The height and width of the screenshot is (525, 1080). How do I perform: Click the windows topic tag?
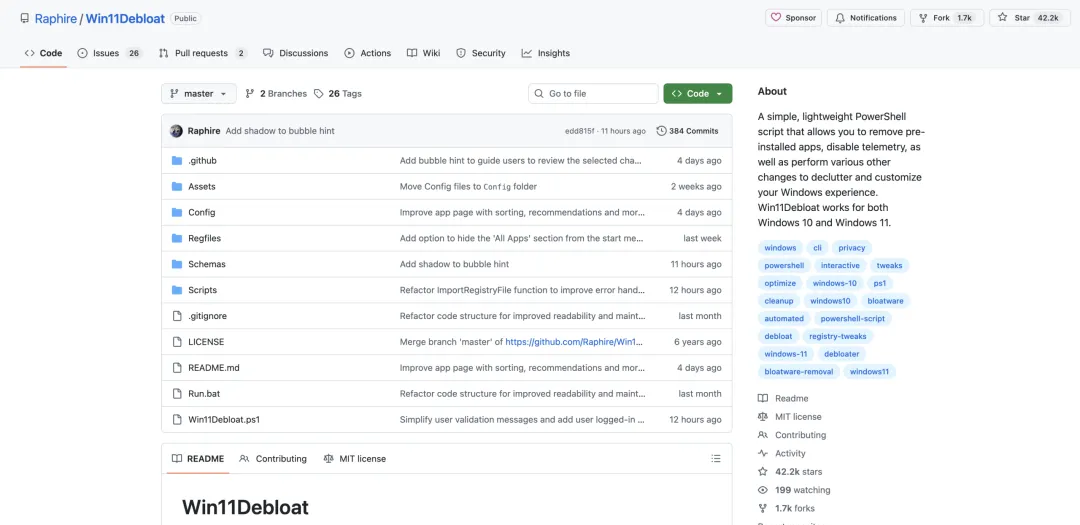[780, 247]
